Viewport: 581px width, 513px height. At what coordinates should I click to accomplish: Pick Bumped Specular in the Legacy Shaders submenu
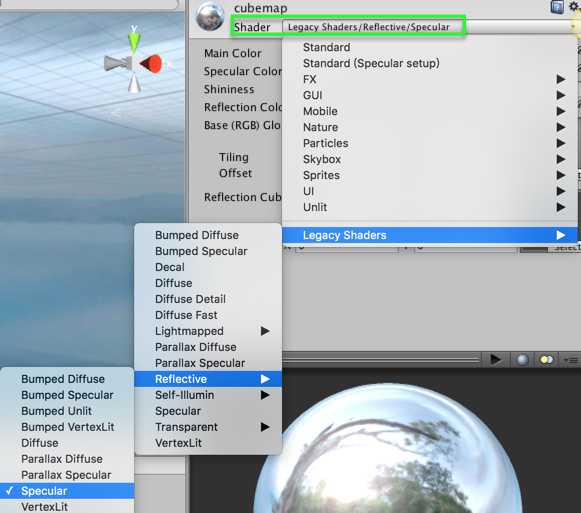[208, 251]
